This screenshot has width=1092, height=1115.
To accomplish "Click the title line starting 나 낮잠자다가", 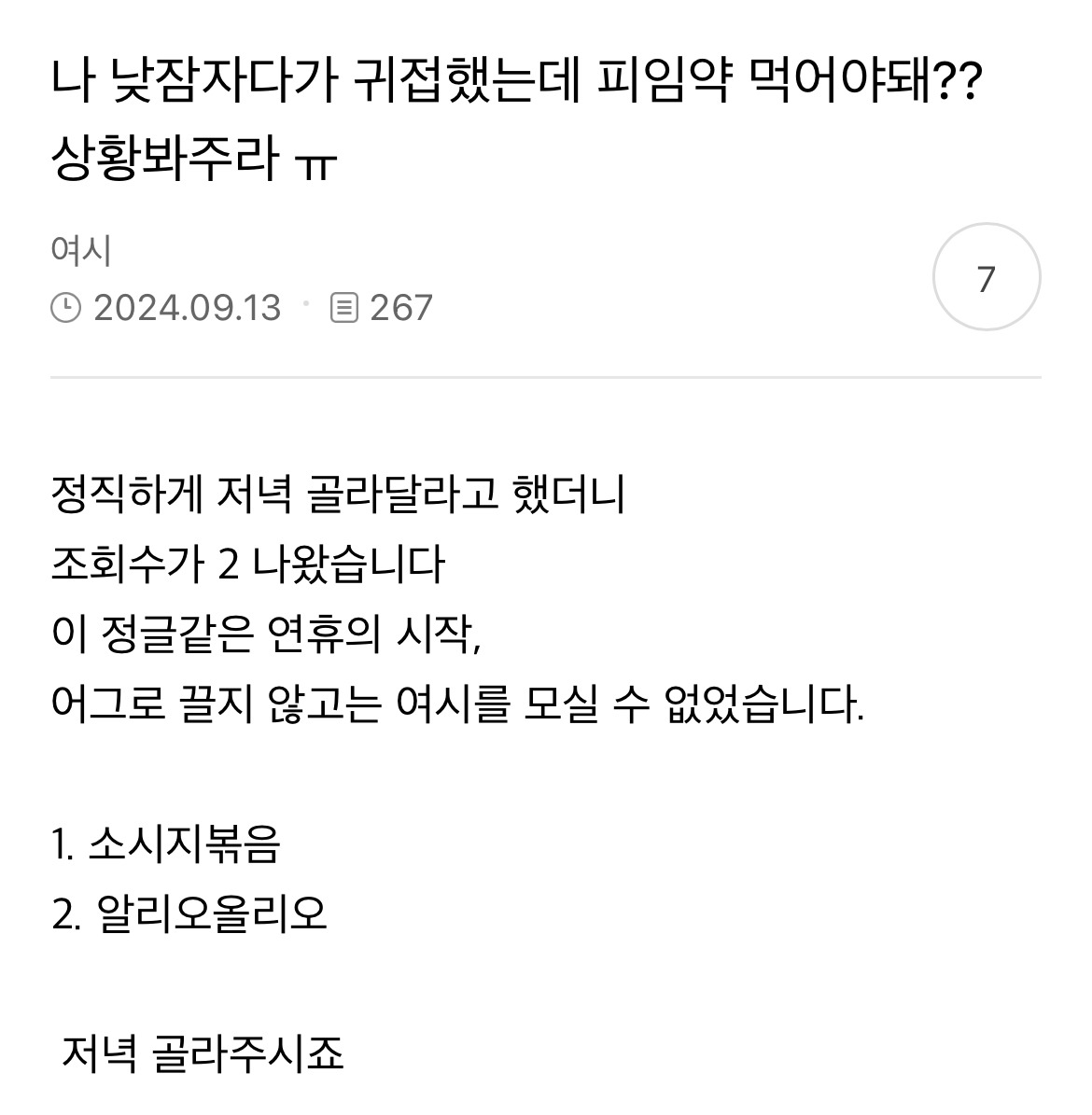I will (516, 80).
